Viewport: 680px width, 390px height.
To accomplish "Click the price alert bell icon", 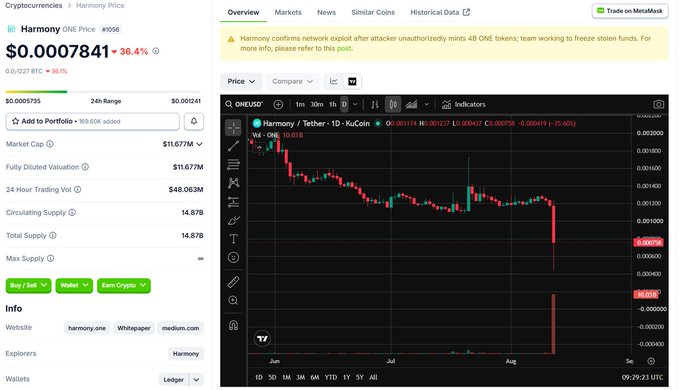I will (194, 121).
